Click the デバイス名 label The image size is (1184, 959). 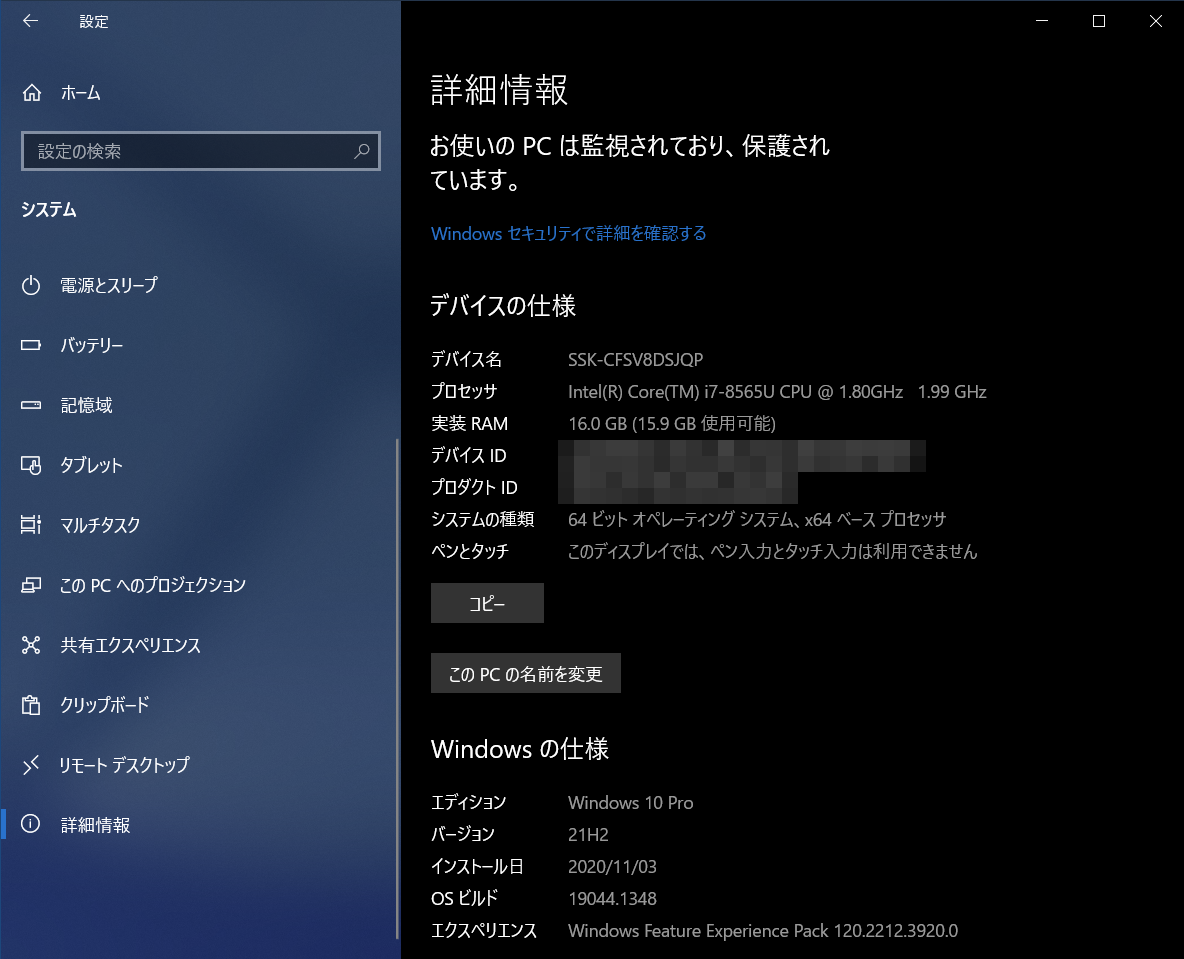click(466, 359)
